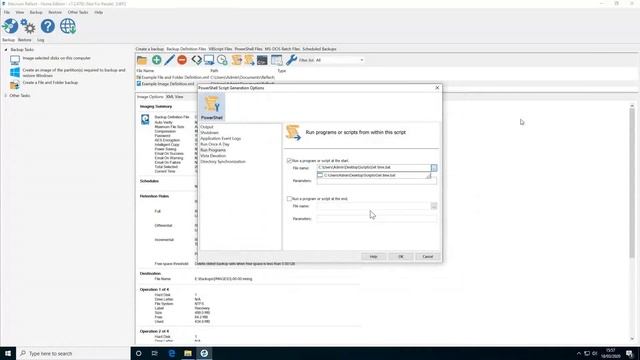
Task: Open the VBScript Files tab
Action: click(220, 49)
